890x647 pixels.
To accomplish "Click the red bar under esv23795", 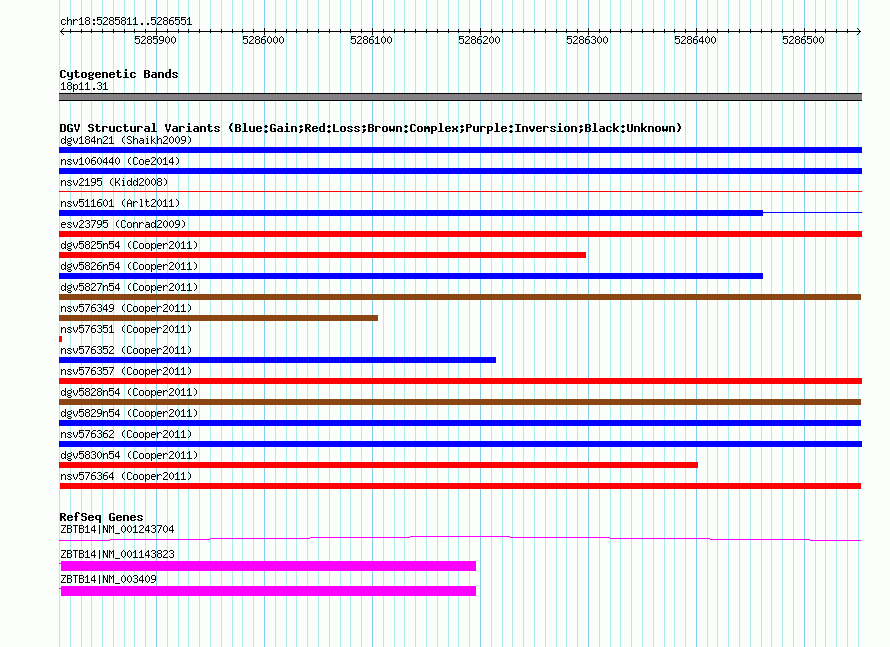I will tap(460, 234).
